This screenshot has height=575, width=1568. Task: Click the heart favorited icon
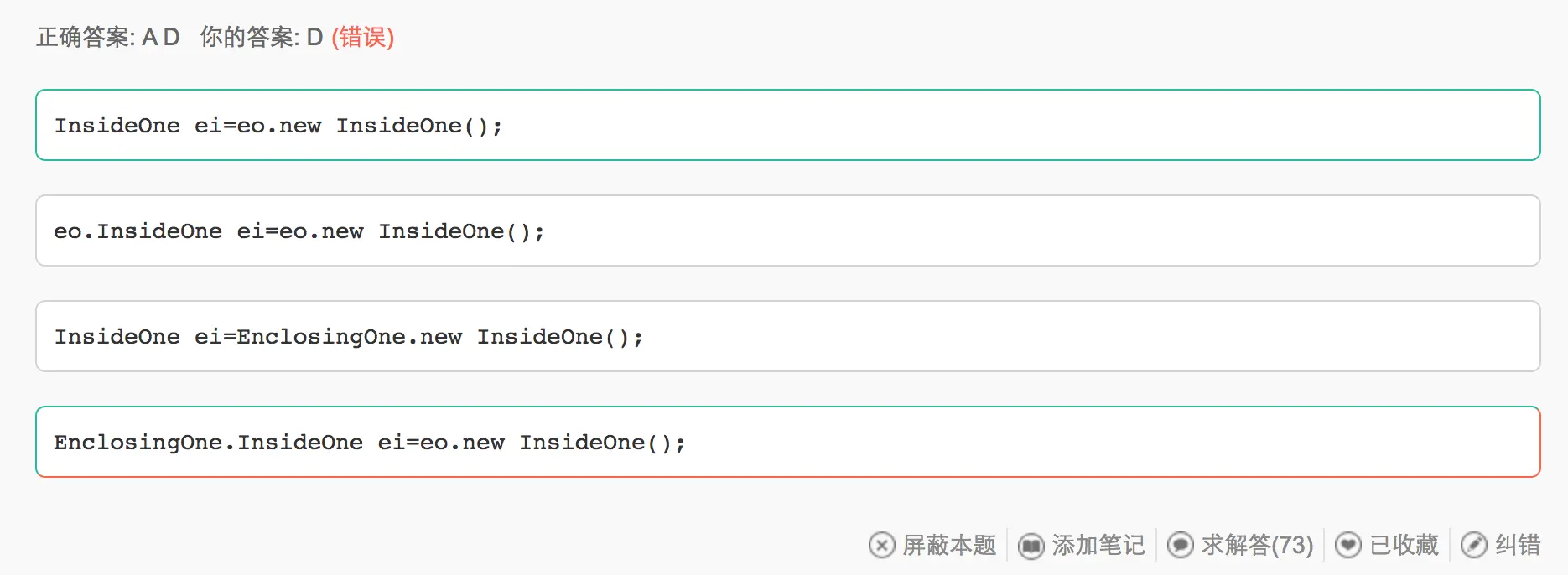[1347, 545]
